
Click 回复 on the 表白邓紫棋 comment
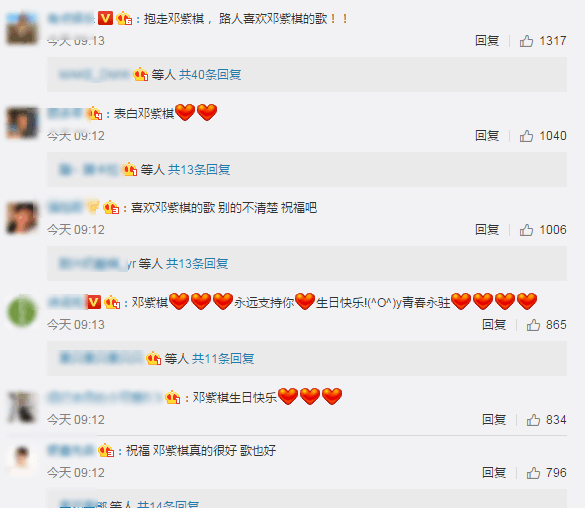pos(487,136)
